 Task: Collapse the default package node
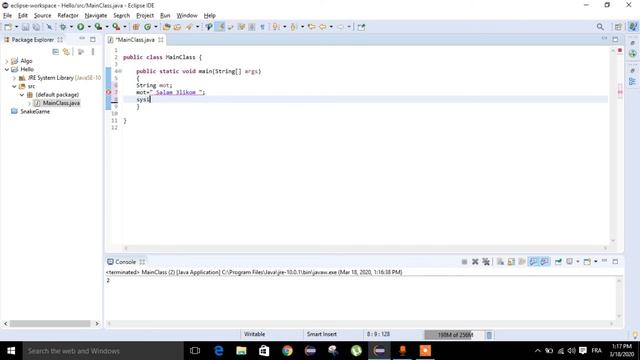coord(22,95)
